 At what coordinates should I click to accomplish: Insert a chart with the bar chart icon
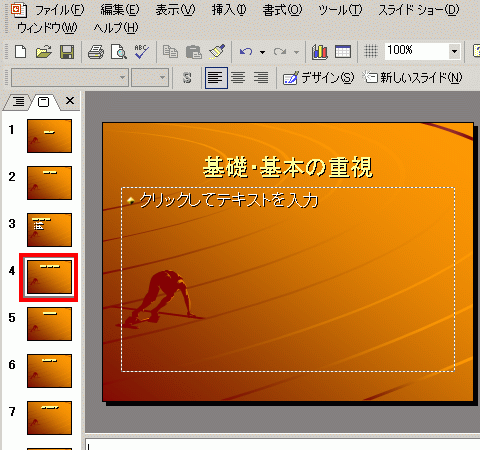319,52
